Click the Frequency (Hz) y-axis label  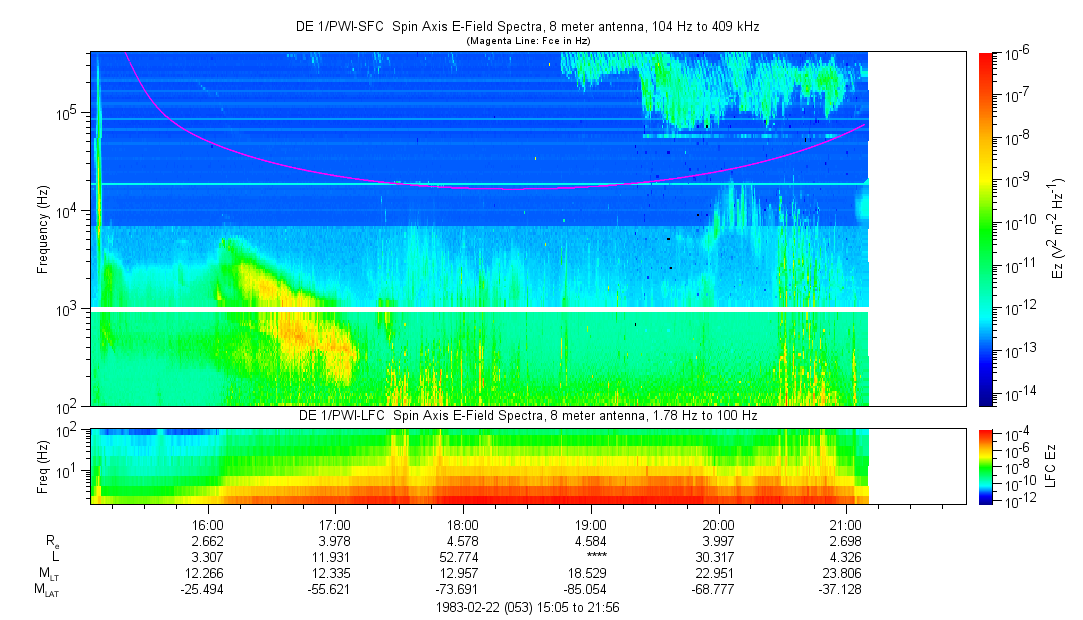pyautogui.click(x=45, y=229)
